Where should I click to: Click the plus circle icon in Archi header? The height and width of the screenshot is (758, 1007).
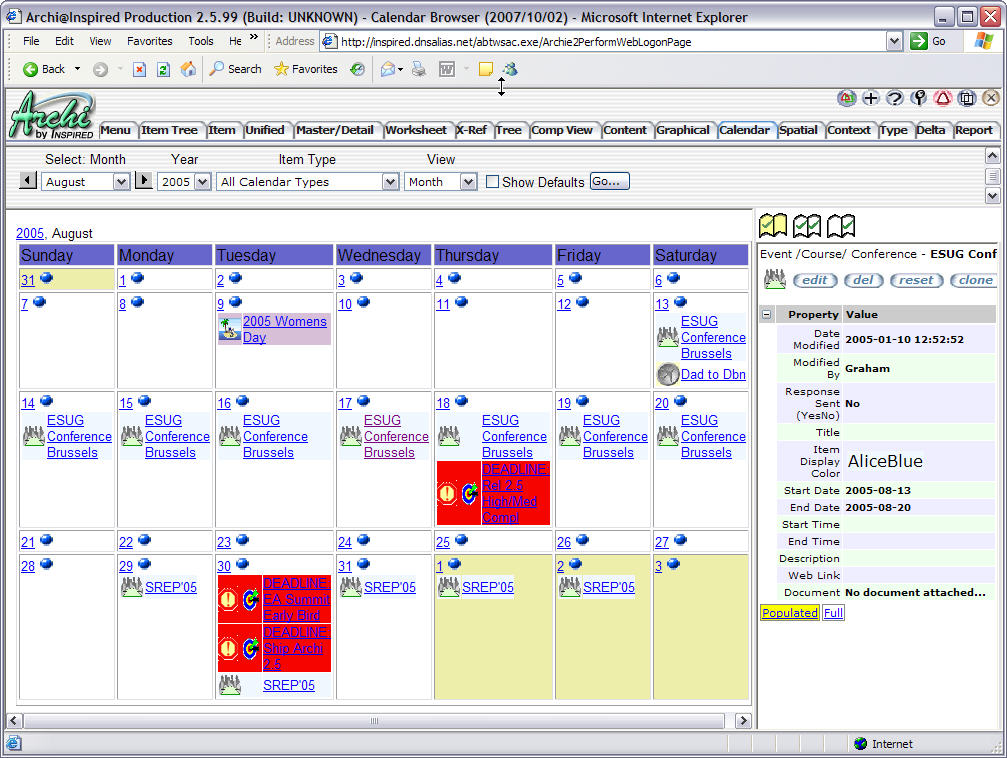pyautogui.click(x=870, y=98)
